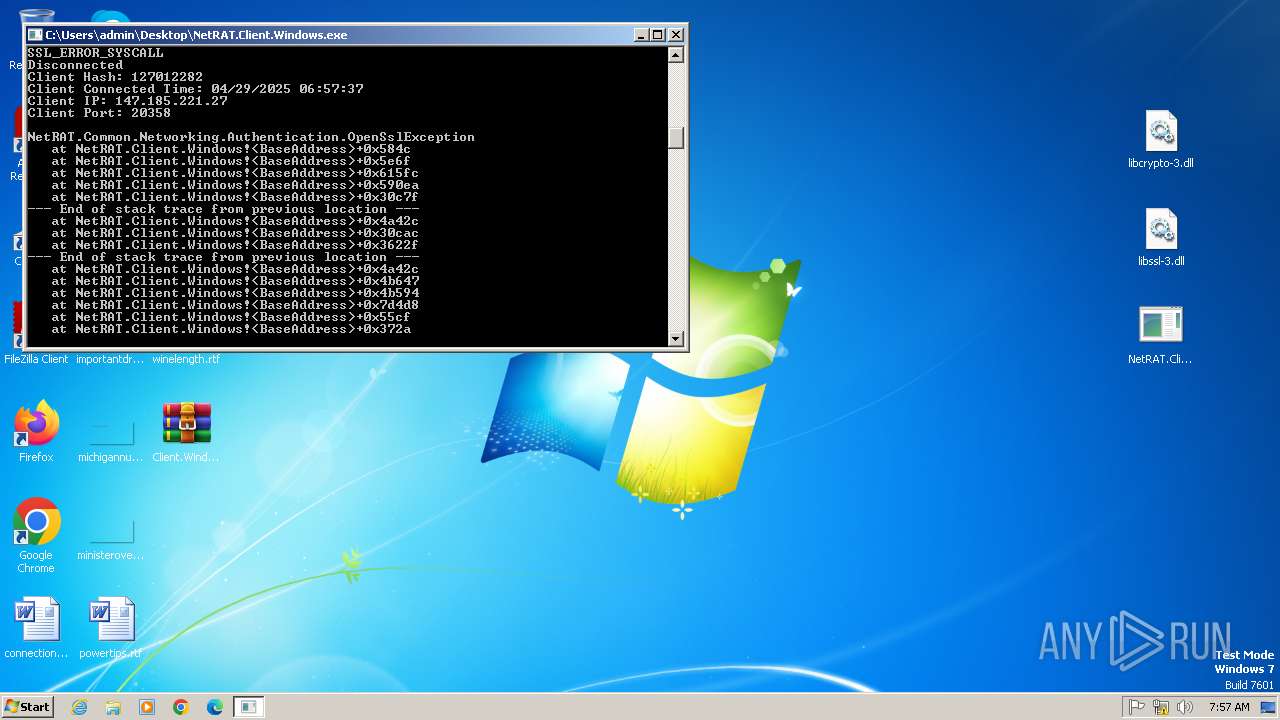Click the console scrollbar down arrow
Viewport: 1280px width, 720px height.
pyautogui.click(x=676, y=338)
